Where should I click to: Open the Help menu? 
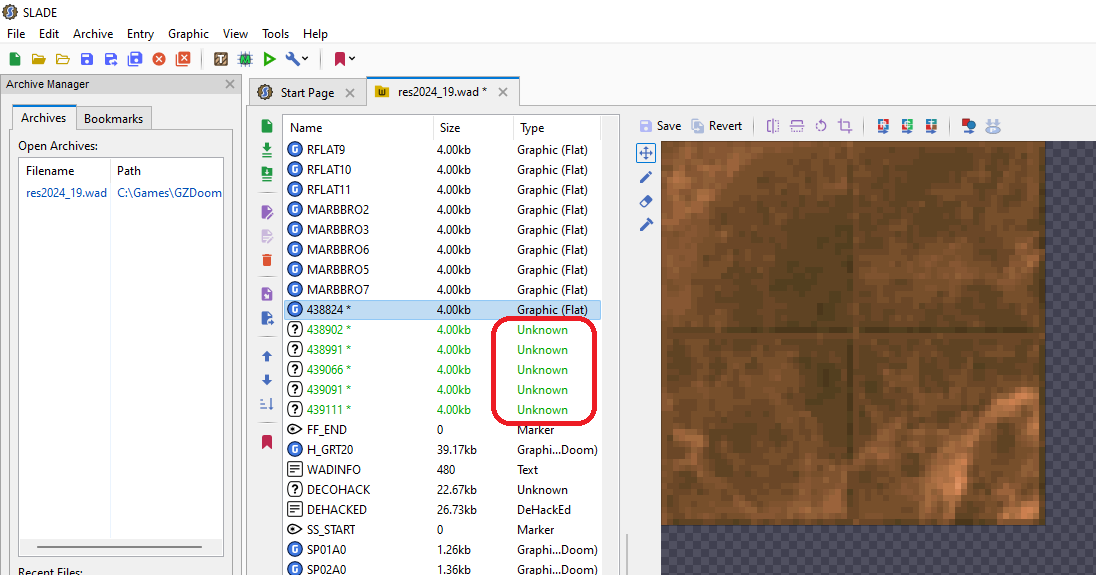(315, 34)
